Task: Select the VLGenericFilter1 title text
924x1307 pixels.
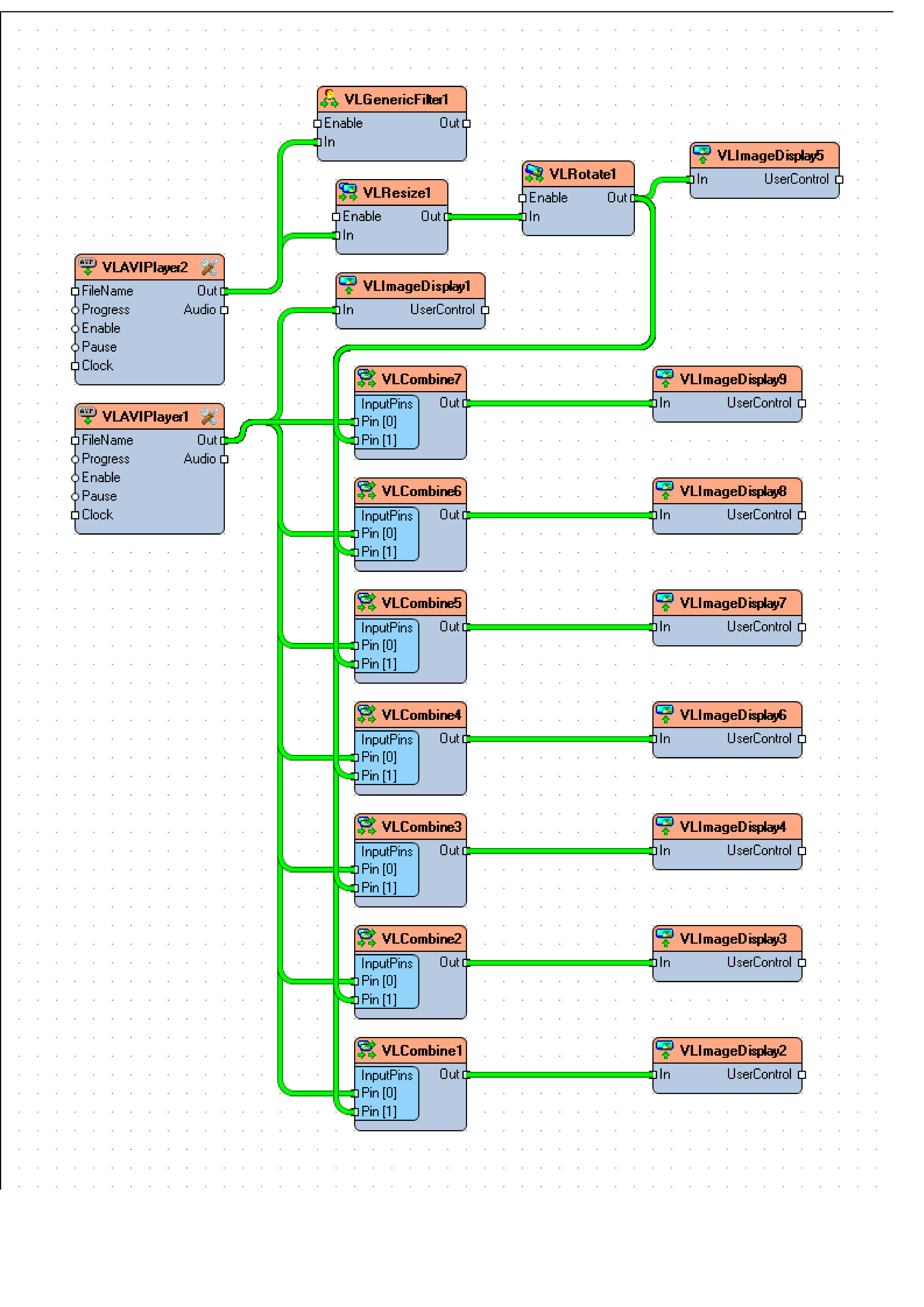Action: (x=397, y=100)
